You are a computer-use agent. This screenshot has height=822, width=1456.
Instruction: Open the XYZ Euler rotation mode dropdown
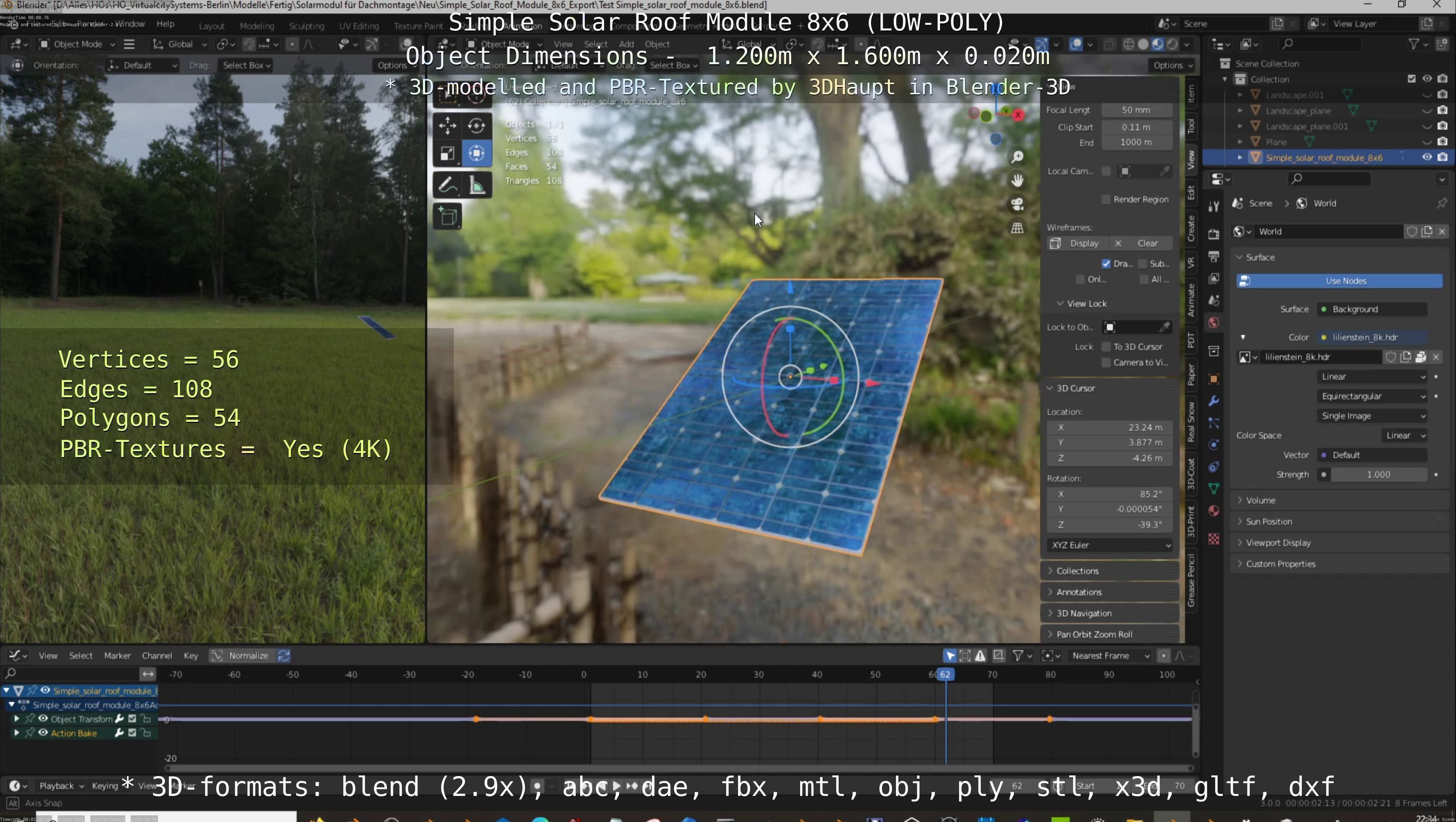(1109, 545)
